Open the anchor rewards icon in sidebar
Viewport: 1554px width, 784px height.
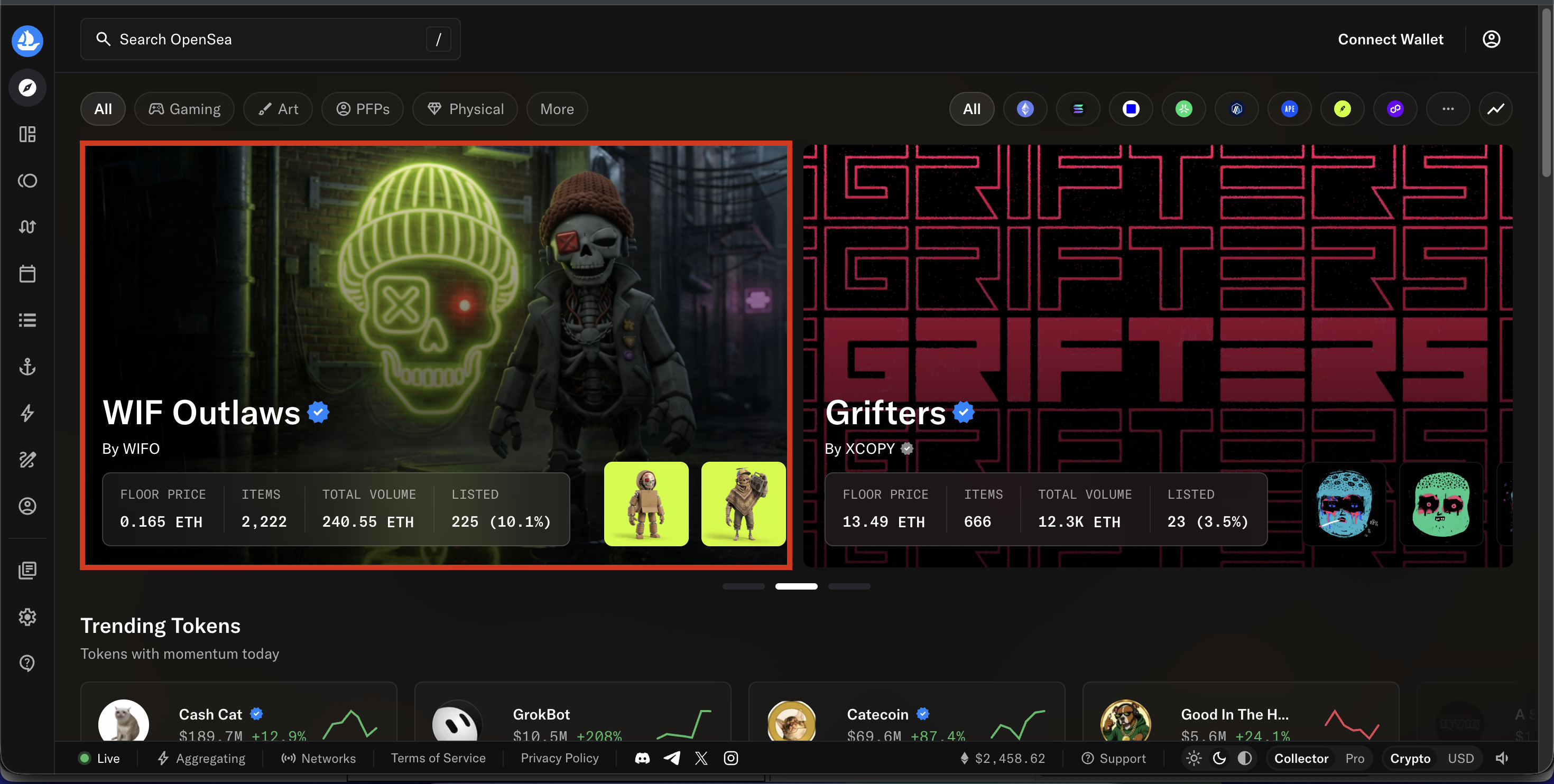pyautogui.click(x=27, y=366)
